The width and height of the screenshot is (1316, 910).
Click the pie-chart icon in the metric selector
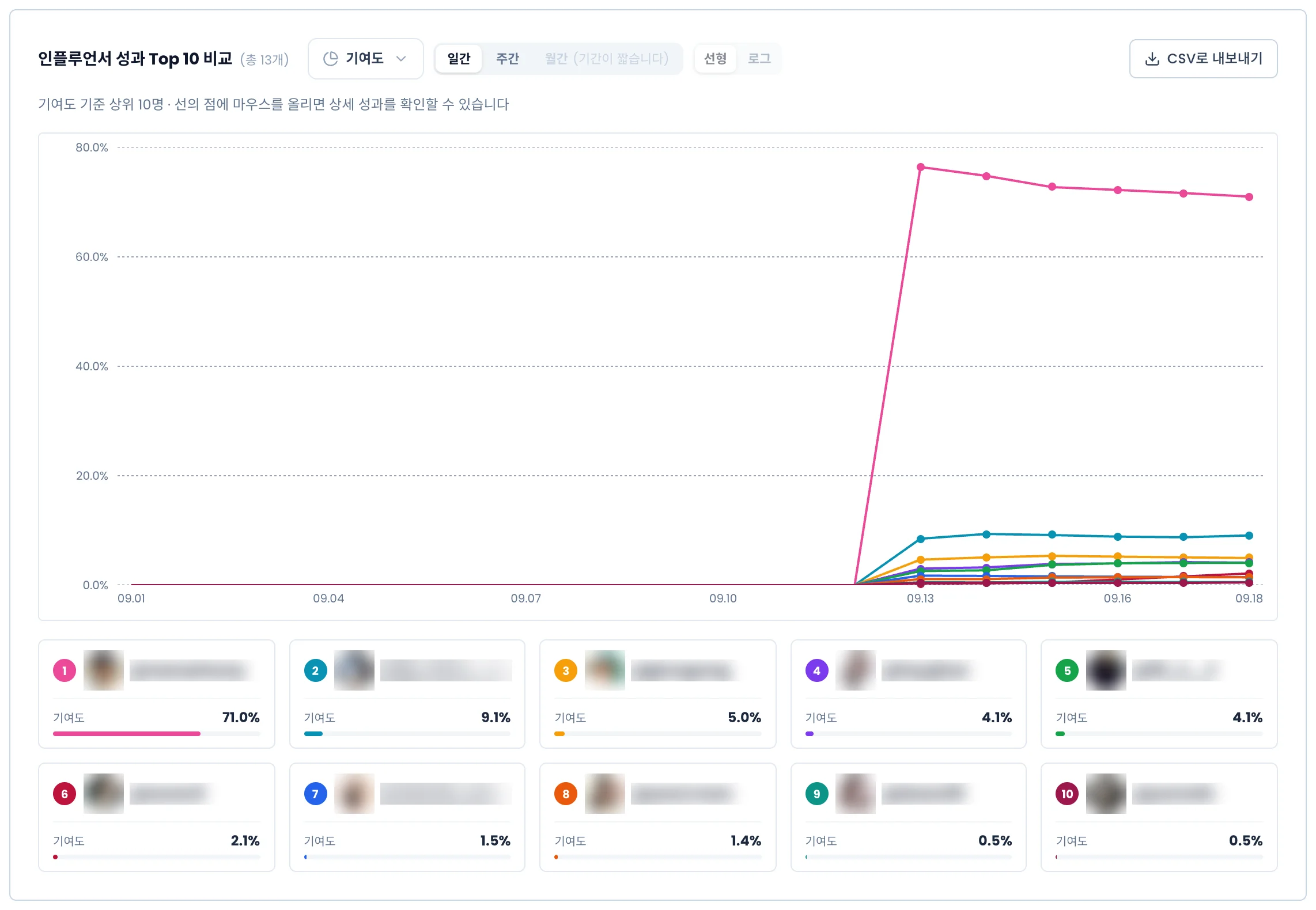click(330, 59)
